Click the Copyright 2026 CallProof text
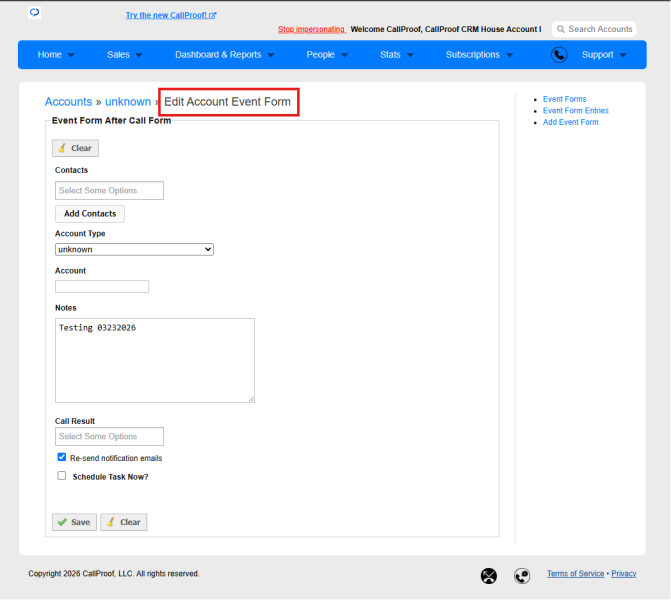Screen dimensions: 671x600 pos(113,573)
